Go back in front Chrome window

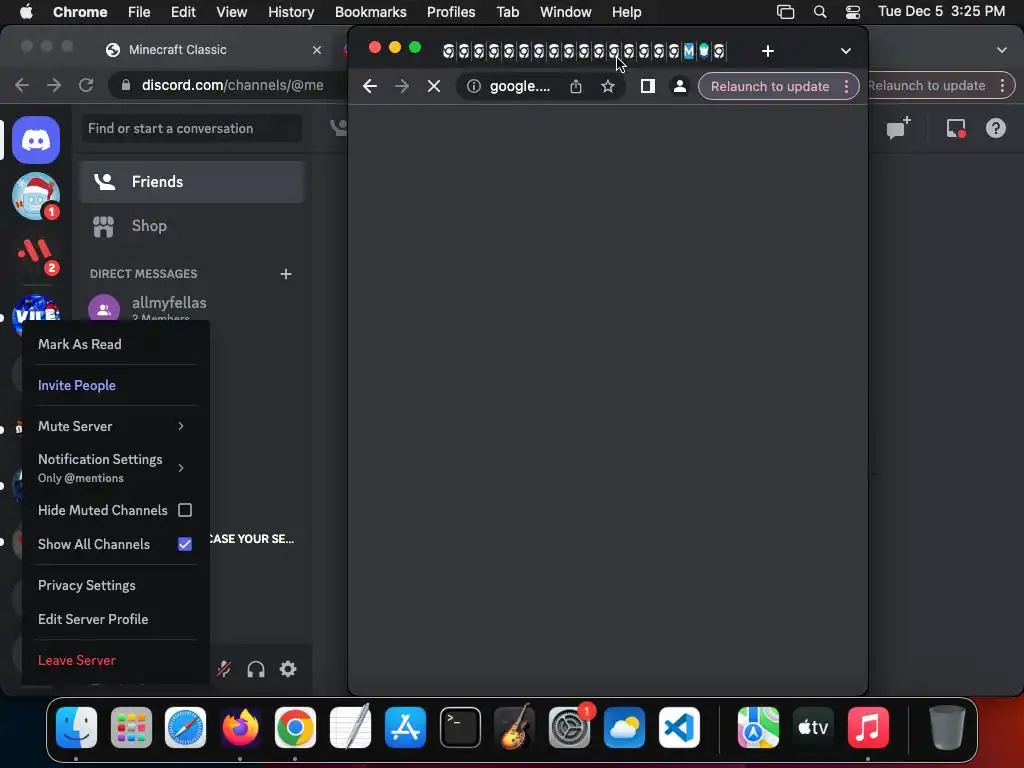click(370, 86)
